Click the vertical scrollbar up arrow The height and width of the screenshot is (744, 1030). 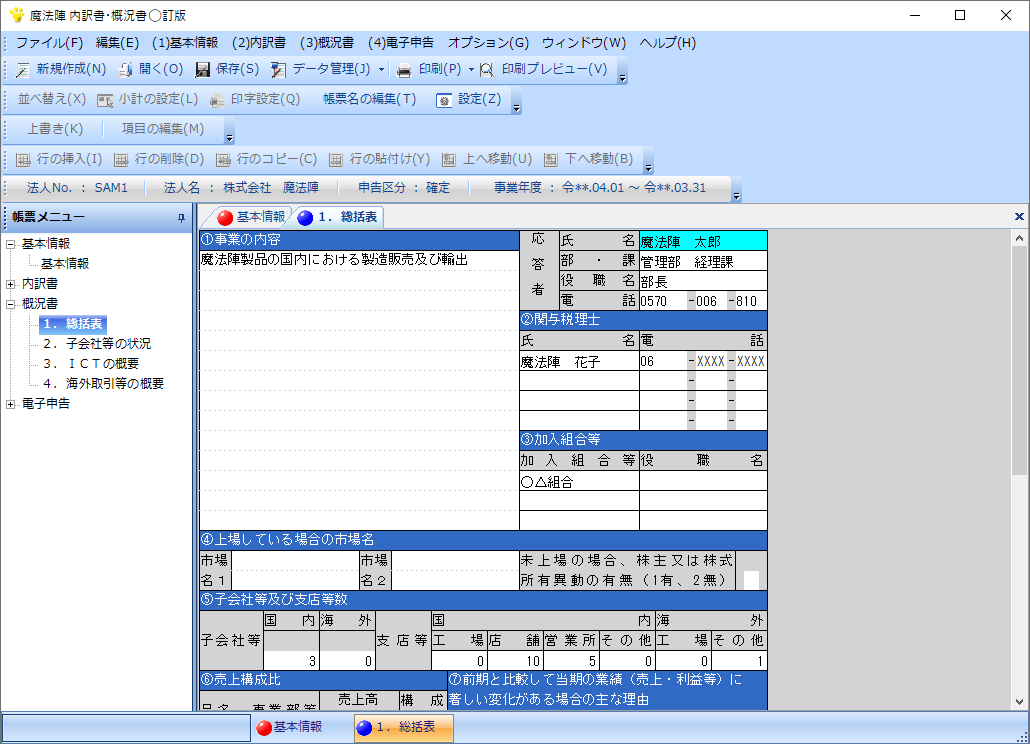1019,238
